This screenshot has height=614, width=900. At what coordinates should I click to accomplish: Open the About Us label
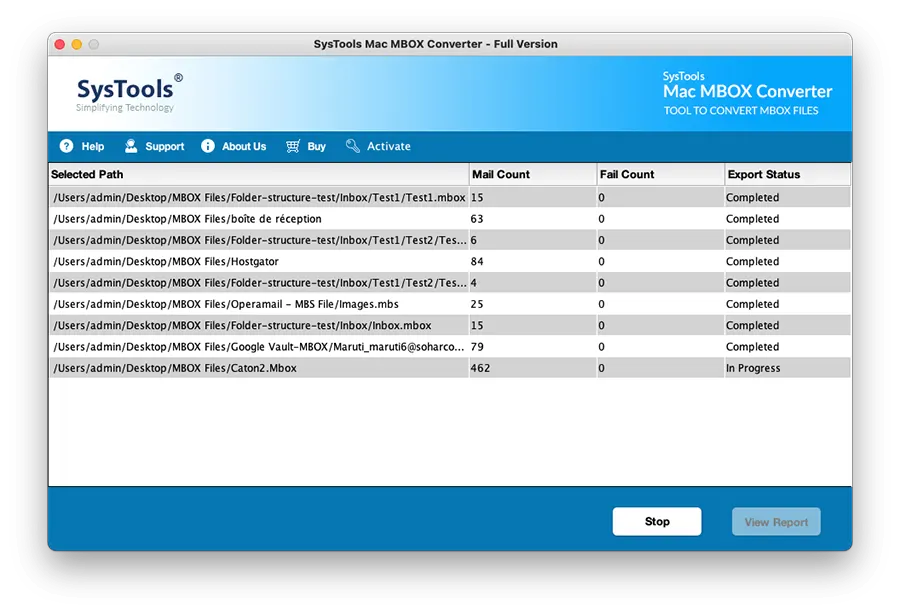click(244, 146)
